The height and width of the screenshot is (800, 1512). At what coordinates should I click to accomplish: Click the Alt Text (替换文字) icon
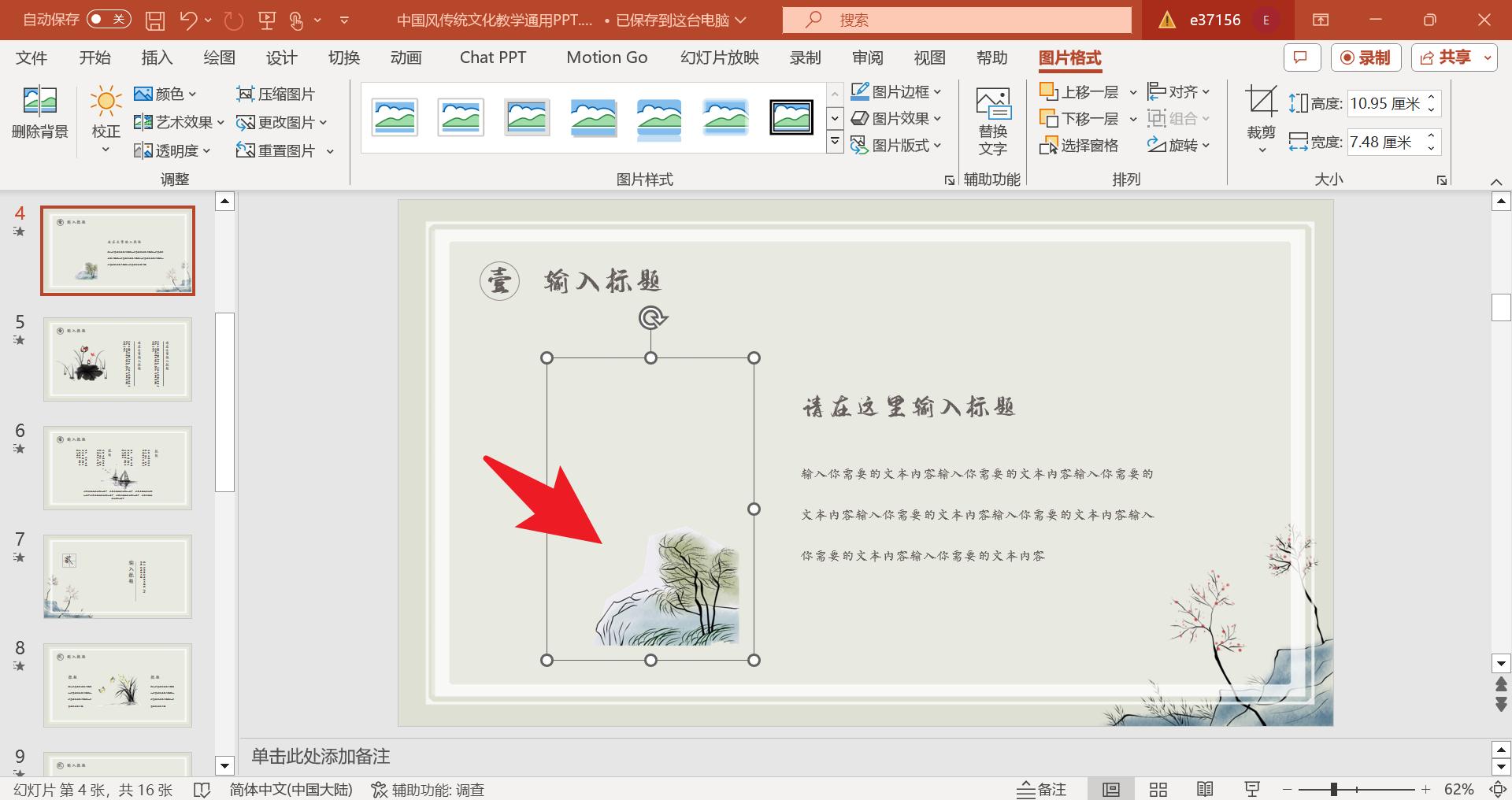pos(992,104)
